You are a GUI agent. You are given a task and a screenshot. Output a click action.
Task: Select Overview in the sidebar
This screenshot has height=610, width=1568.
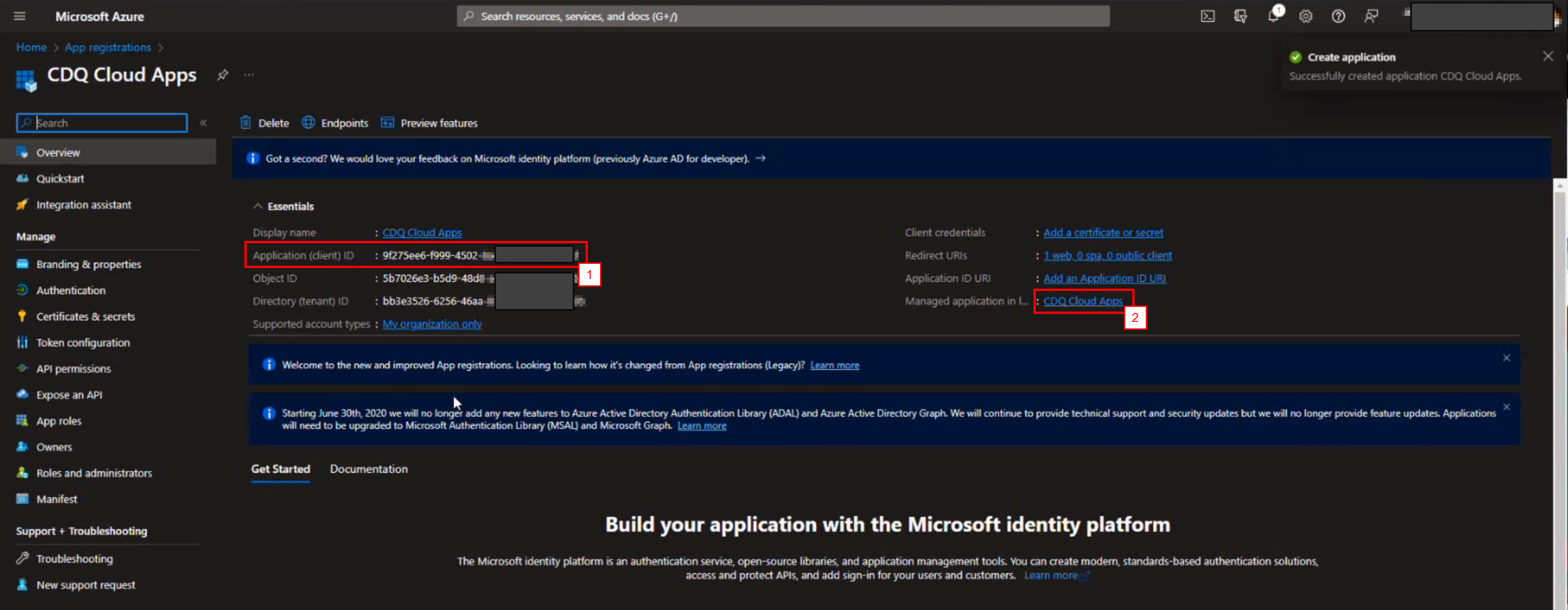click(x=108, y=152)
